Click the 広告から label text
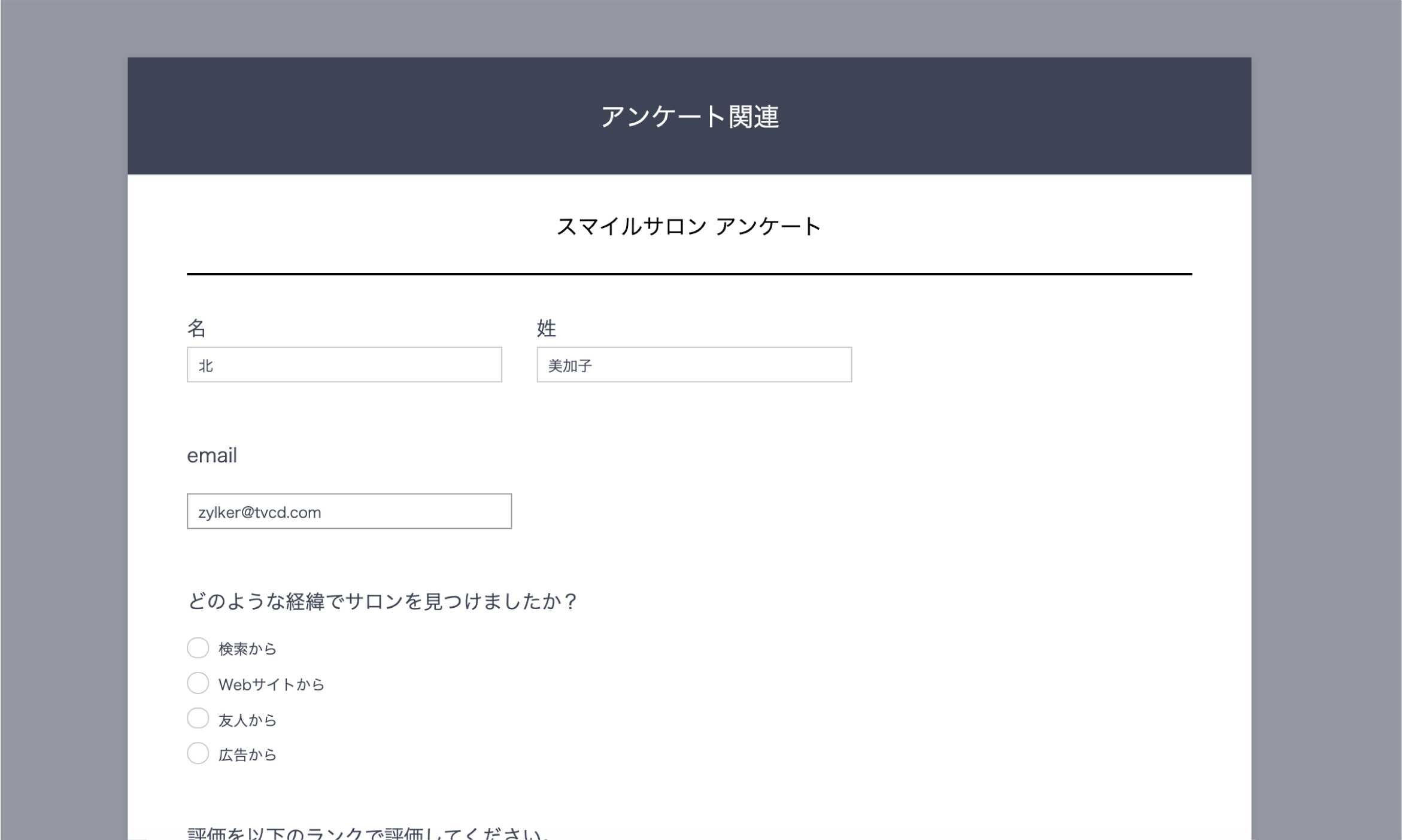Screen dimensions: 1402x840 pyautogui.click(x=247, y=755)
